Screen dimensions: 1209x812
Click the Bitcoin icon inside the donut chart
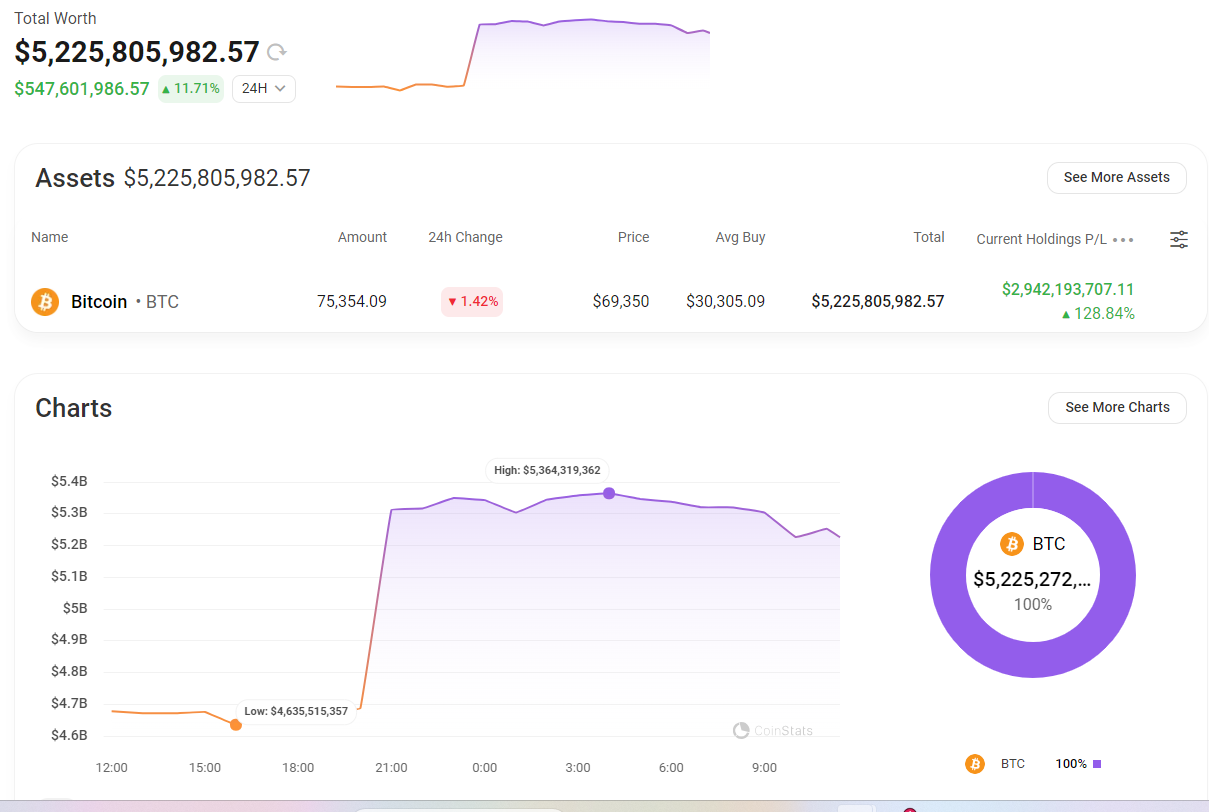point(1011,544)
